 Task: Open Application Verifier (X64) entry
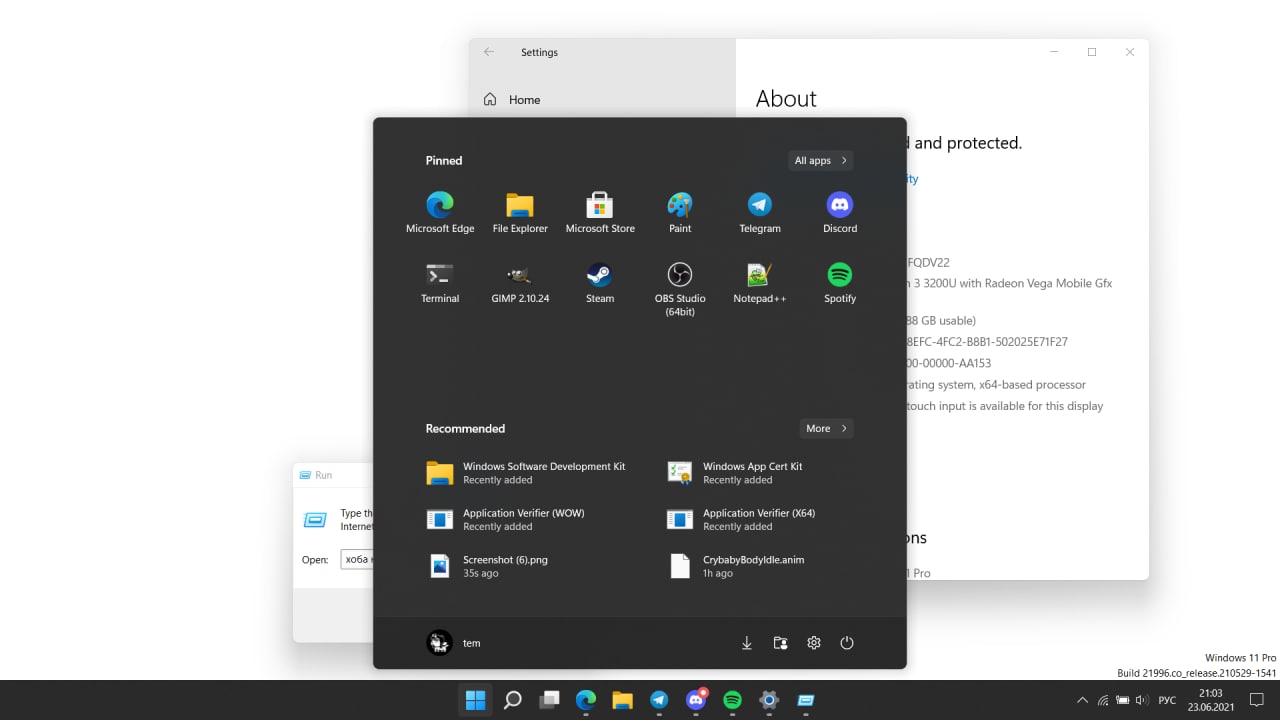[740, 519]
